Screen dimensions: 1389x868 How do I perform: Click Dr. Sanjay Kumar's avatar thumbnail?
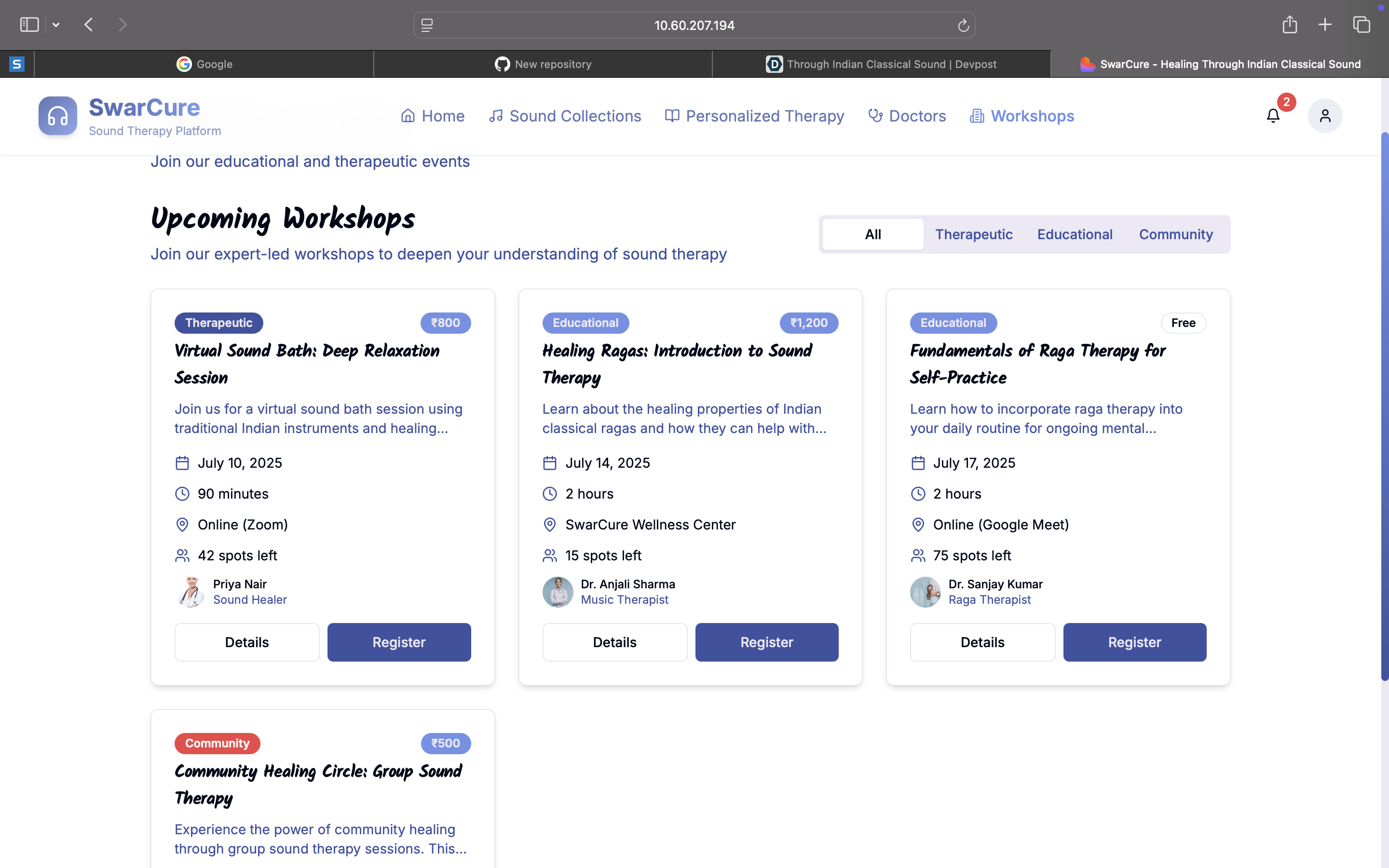point(925,592)
